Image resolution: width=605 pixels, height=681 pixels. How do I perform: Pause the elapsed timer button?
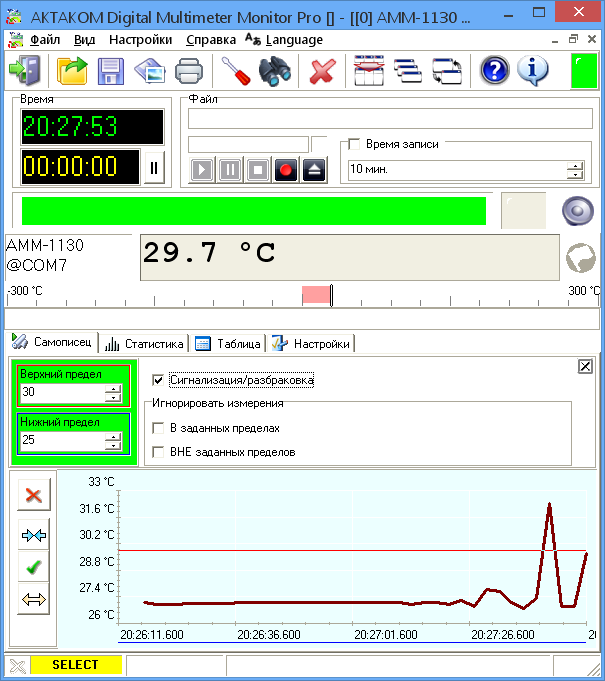[154, 168]
